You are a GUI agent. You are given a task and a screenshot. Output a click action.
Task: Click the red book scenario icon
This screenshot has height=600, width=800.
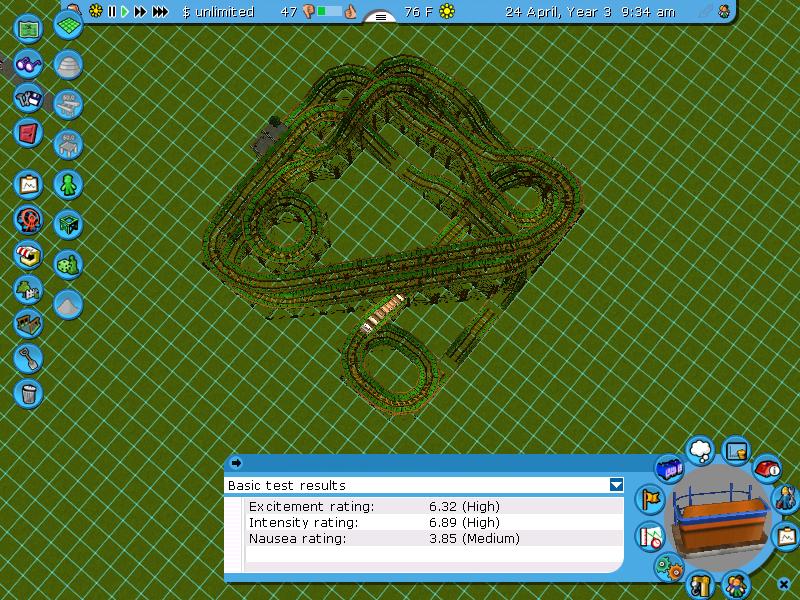28,133
